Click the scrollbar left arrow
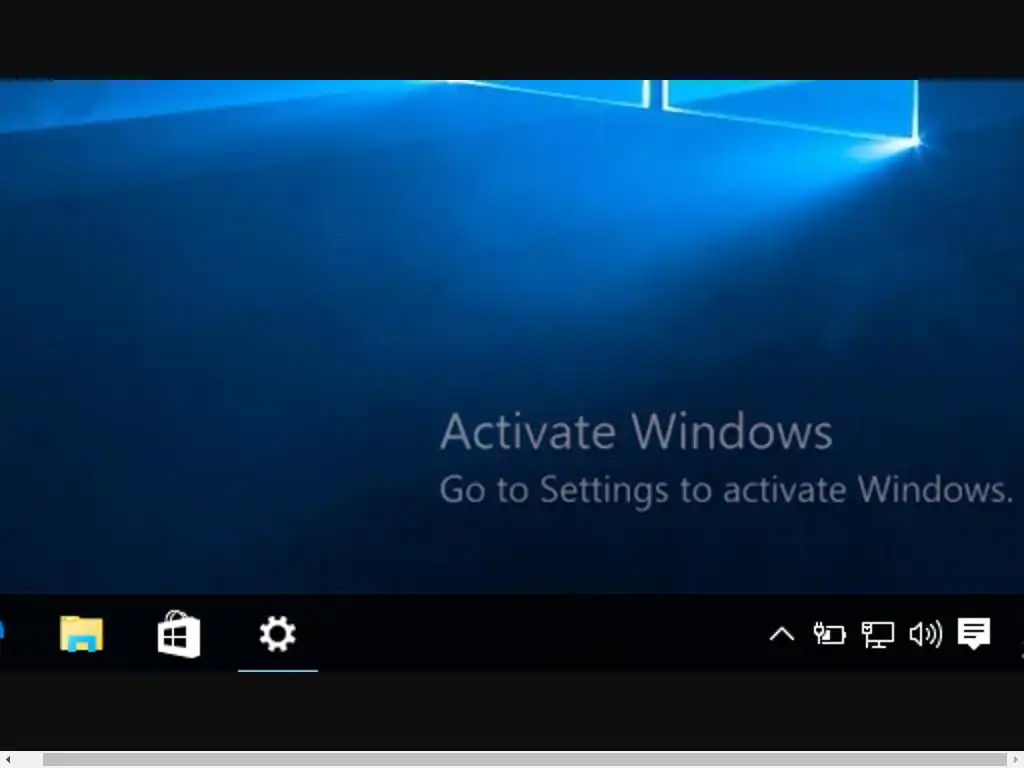 [8, 760]
